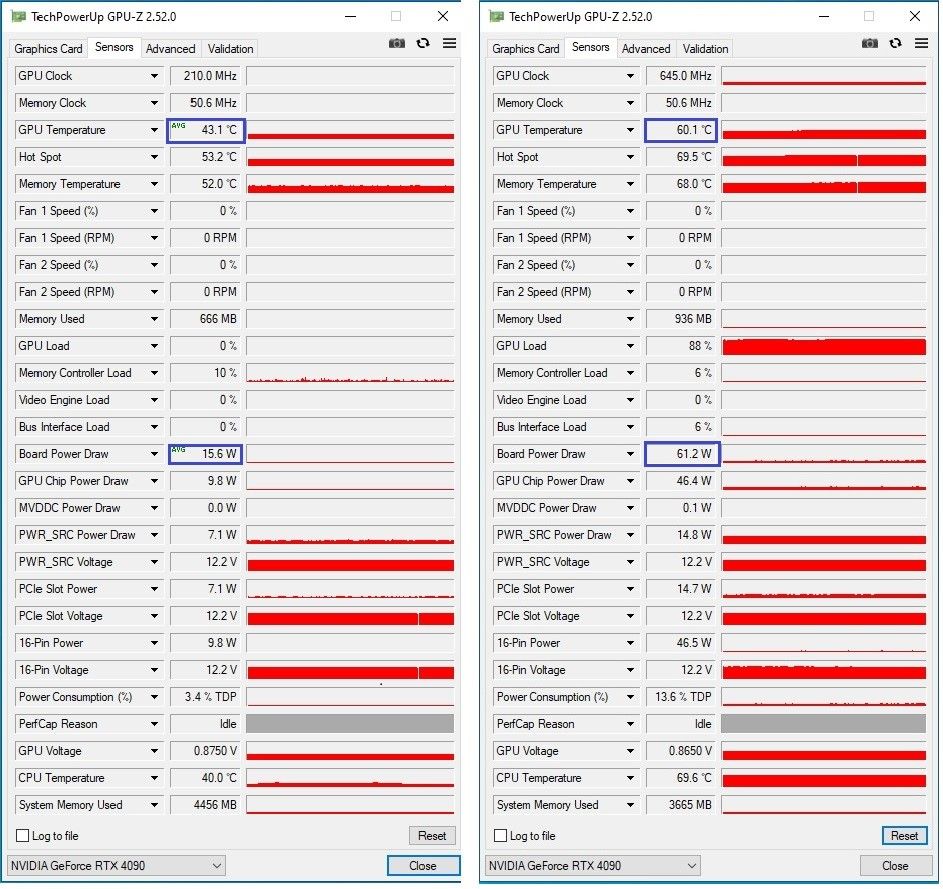Screen dimensions: 943x889
Task: Click Board Power Draw value 61.2 W
Action: [681, 454]
